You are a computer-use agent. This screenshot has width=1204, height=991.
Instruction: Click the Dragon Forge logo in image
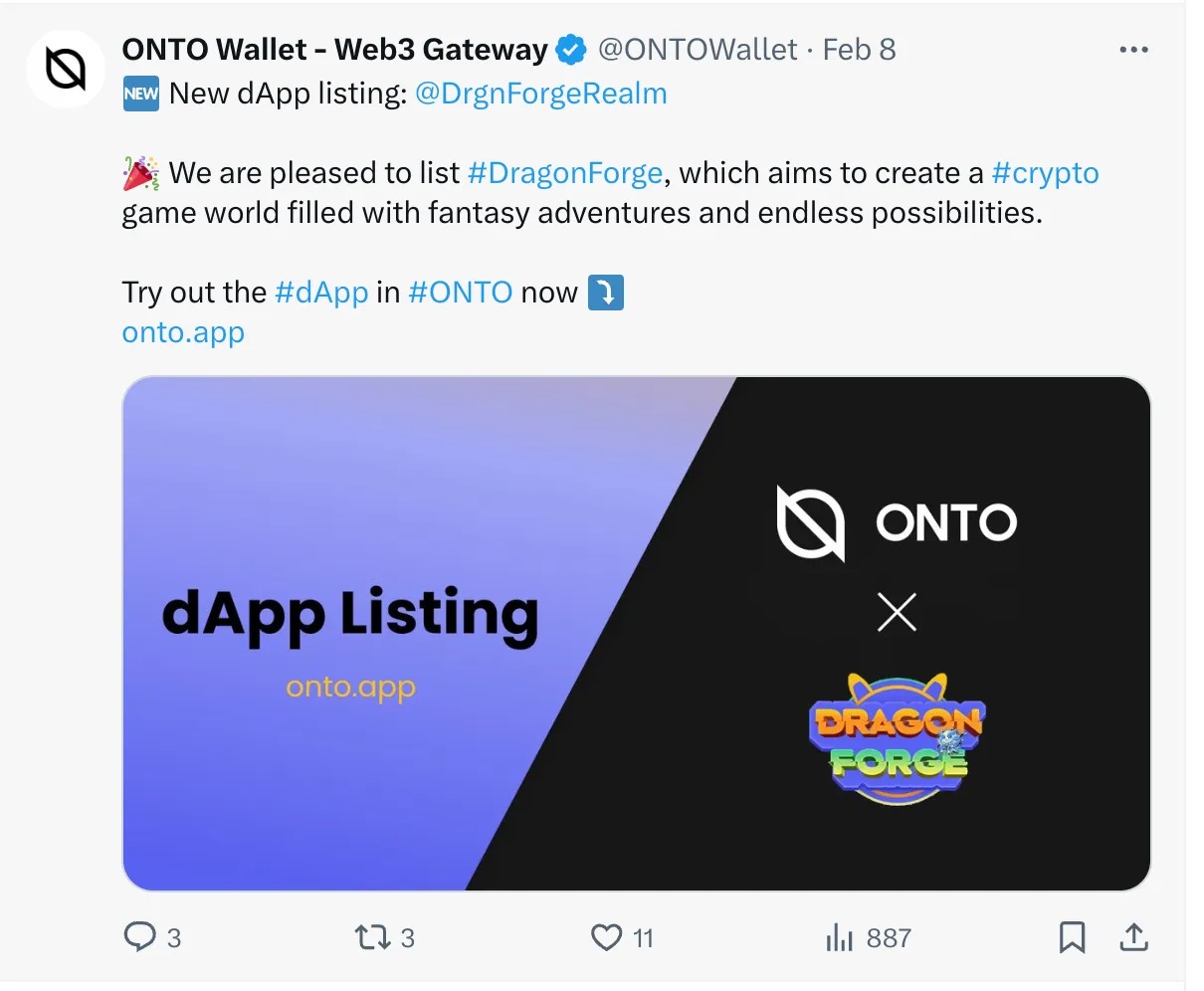pos(897,738)
